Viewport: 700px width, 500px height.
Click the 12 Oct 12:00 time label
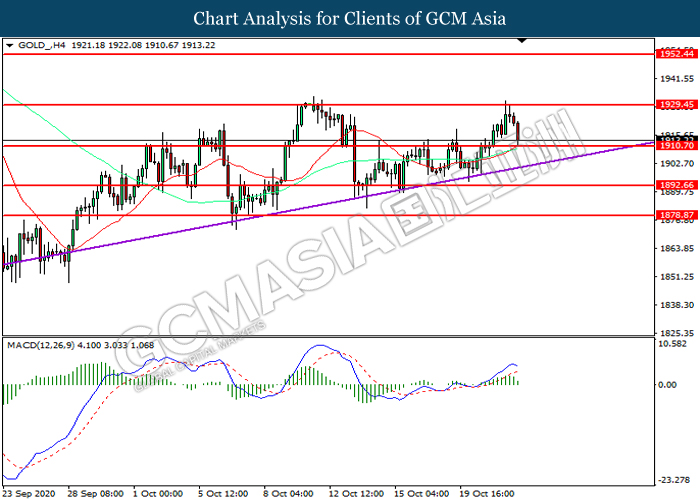(358, 493)
